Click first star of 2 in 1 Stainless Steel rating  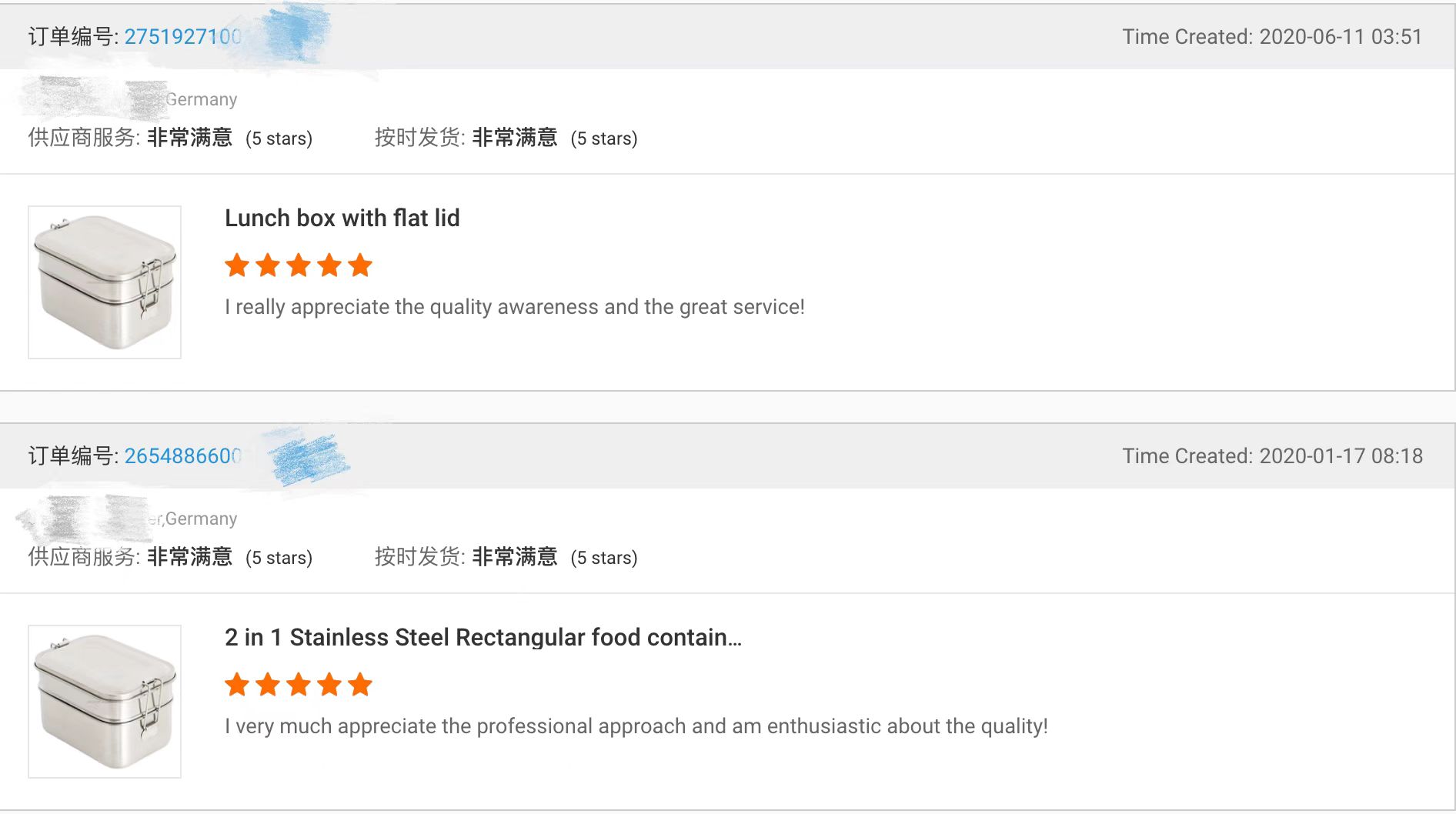(237, 685)
